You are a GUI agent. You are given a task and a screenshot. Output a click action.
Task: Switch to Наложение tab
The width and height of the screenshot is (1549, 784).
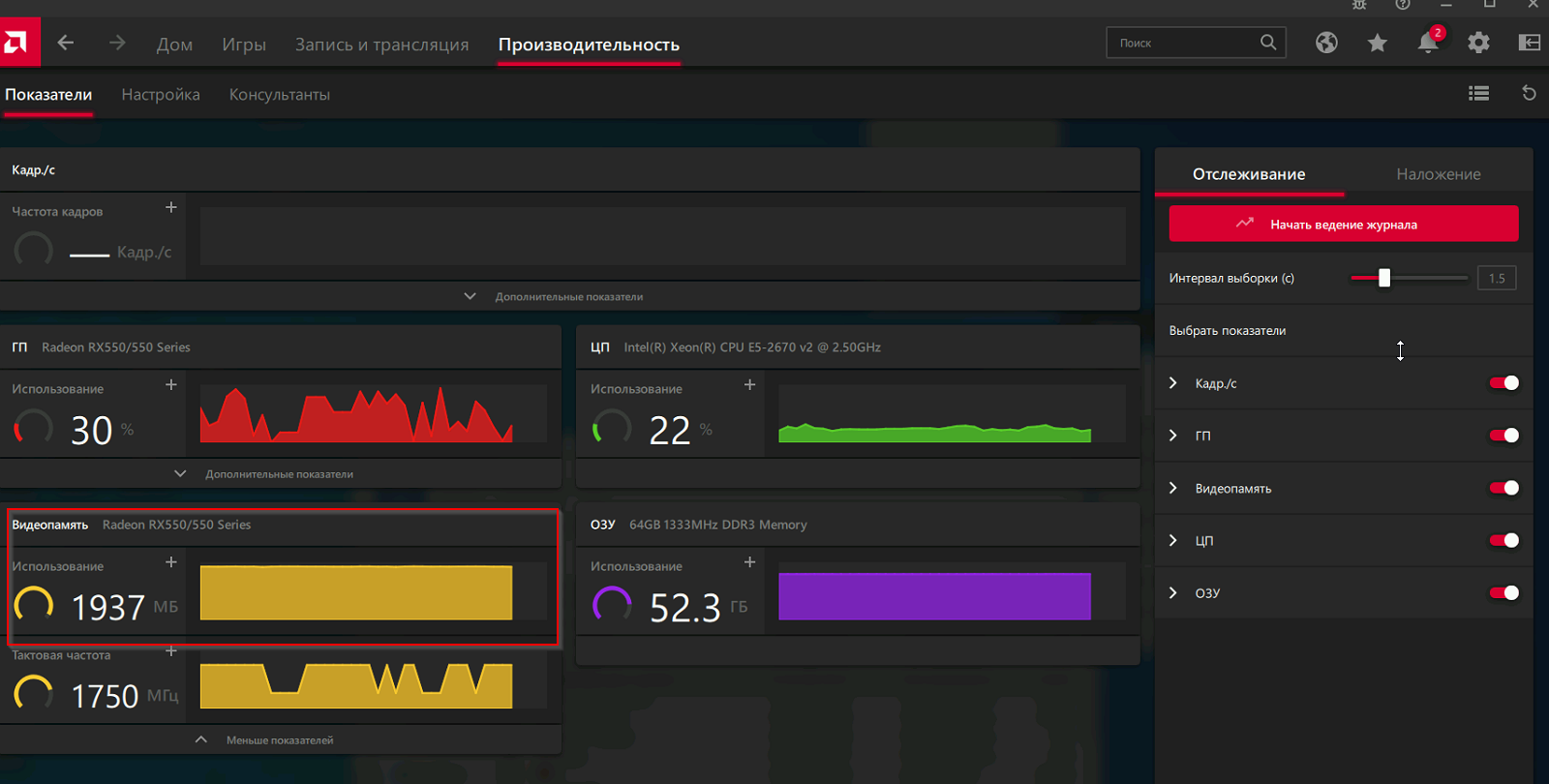(1439, 174)
